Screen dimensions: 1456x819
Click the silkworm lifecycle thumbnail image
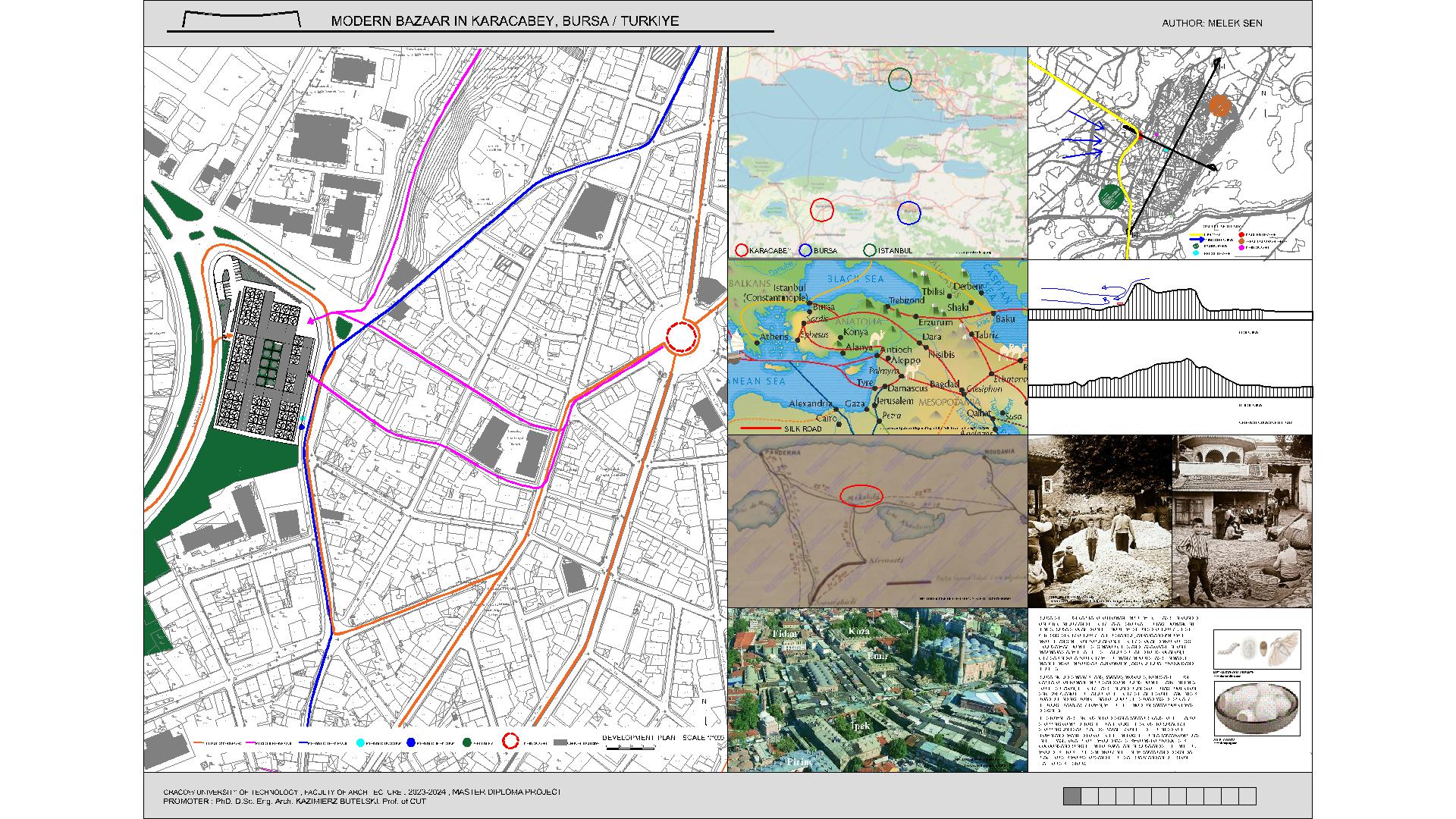coord(1257,649)
